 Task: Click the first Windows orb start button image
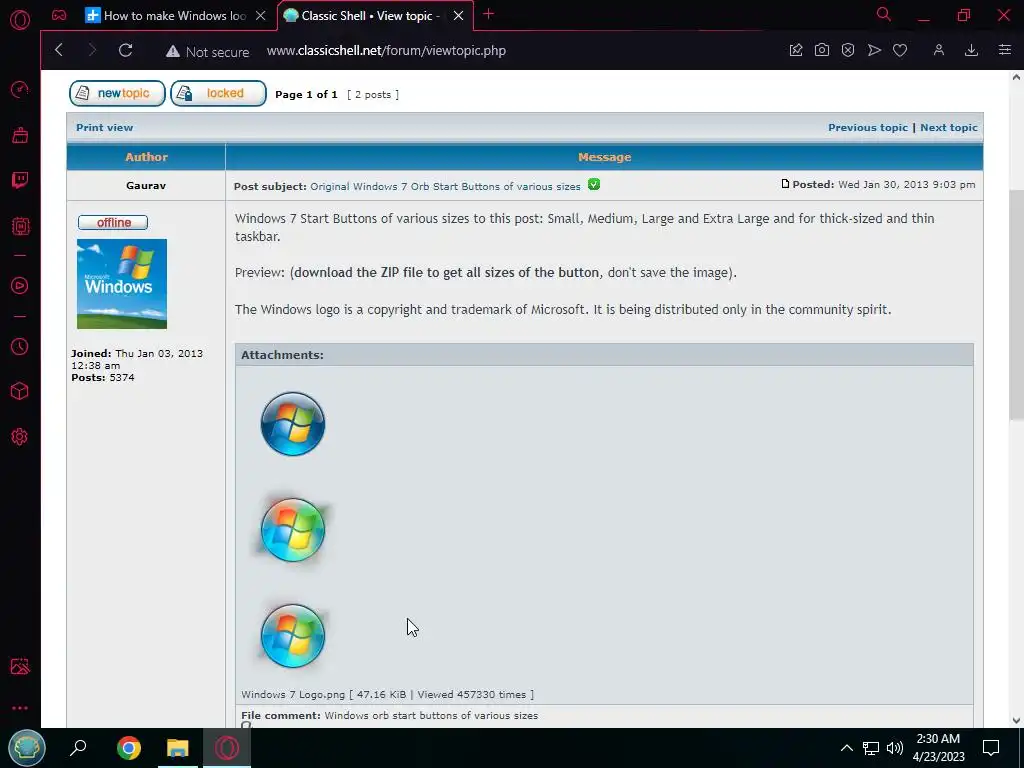tap(293, 424)
